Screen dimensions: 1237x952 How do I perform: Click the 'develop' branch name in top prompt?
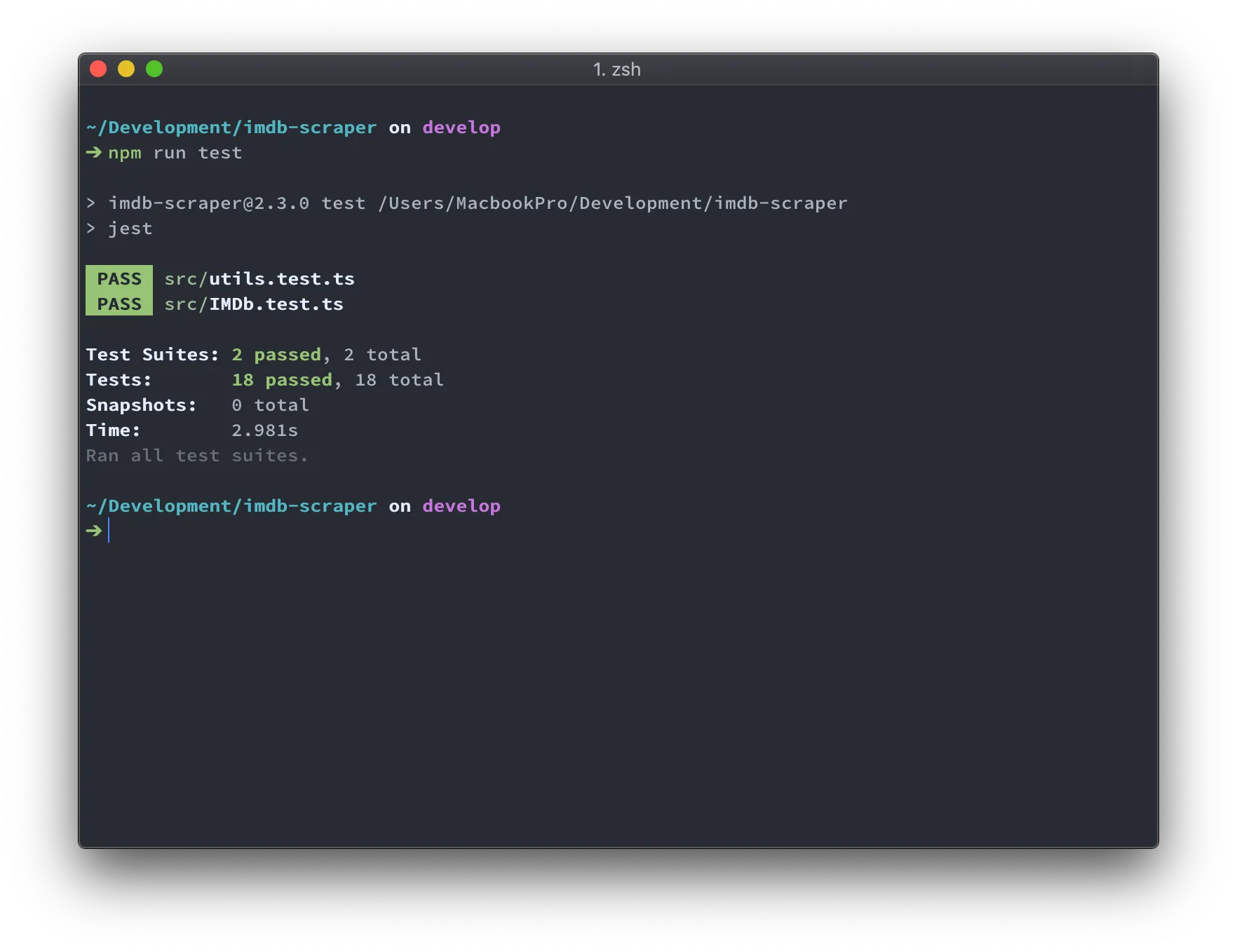461,128
